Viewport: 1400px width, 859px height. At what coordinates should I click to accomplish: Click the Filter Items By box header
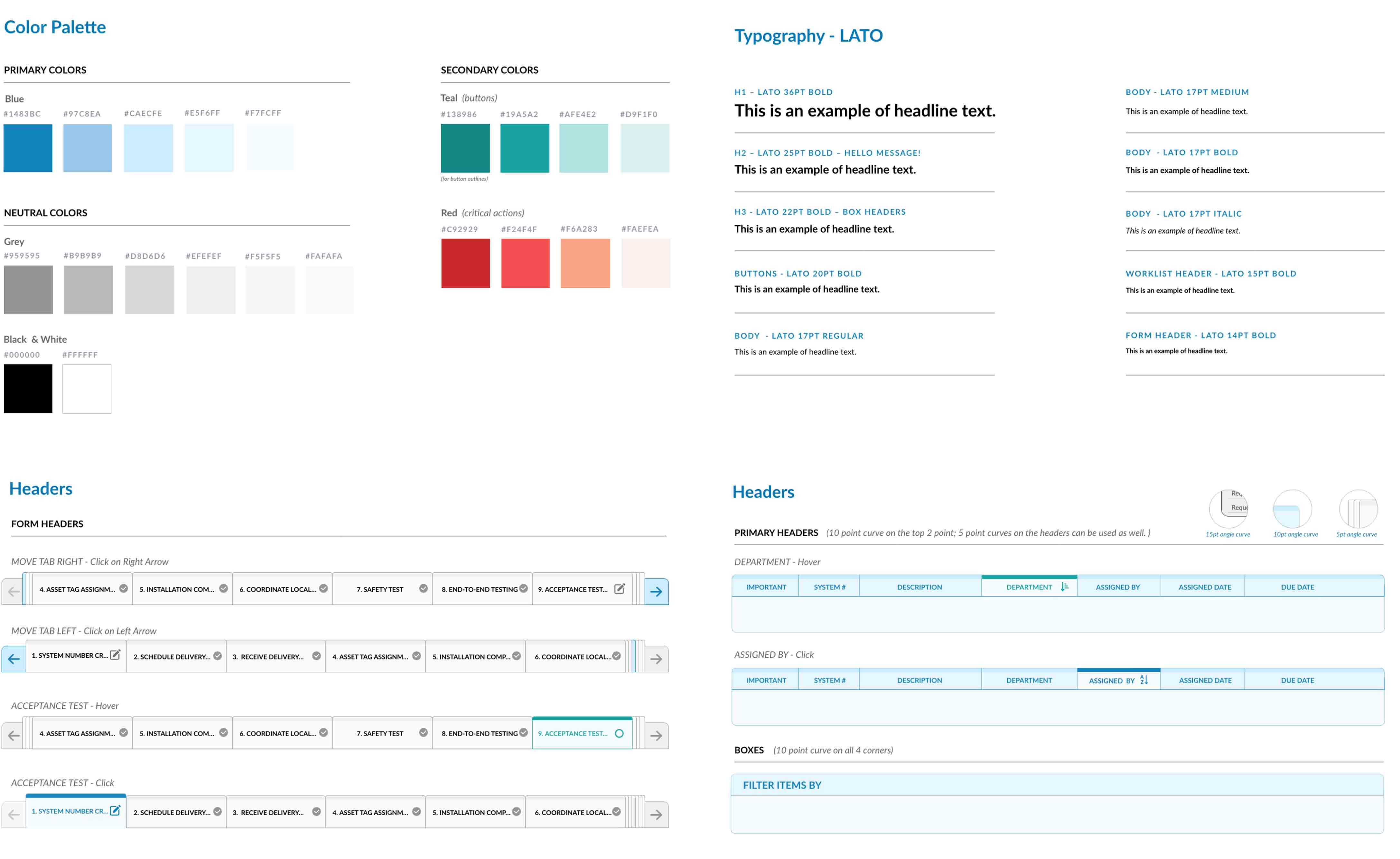782,785
